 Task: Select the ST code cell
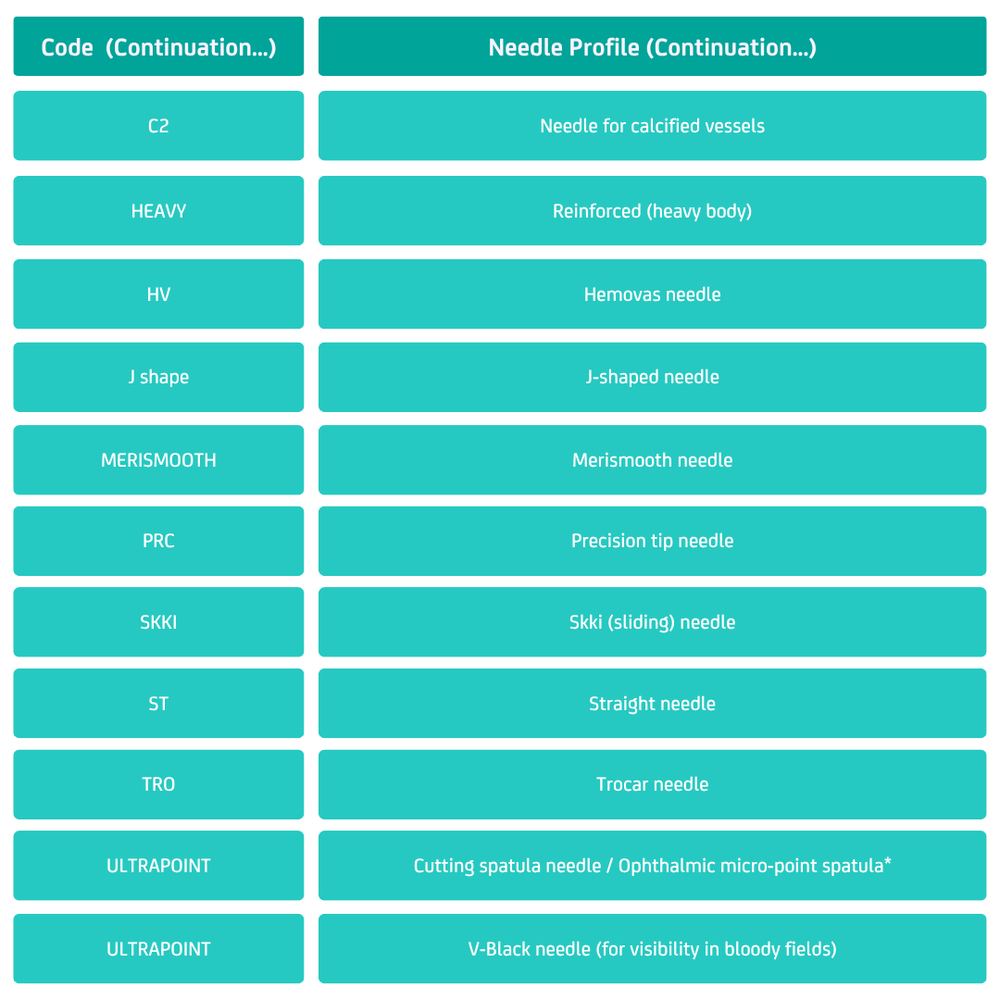click(158, 703)
